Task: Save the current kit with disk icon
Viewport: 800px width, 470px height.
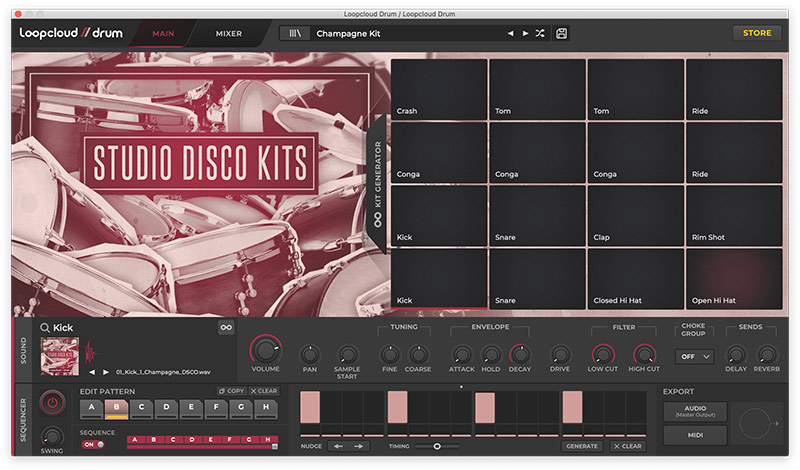Action: click(x=561, y=33)
